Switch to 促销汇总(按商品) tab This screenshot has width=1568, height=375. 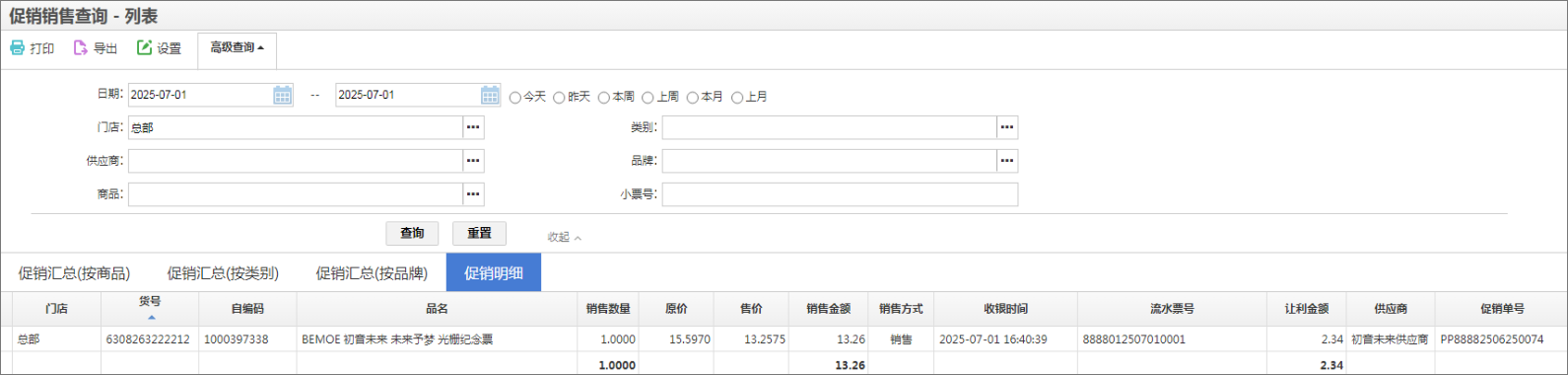pyautogui.click(x=74, y=273)
